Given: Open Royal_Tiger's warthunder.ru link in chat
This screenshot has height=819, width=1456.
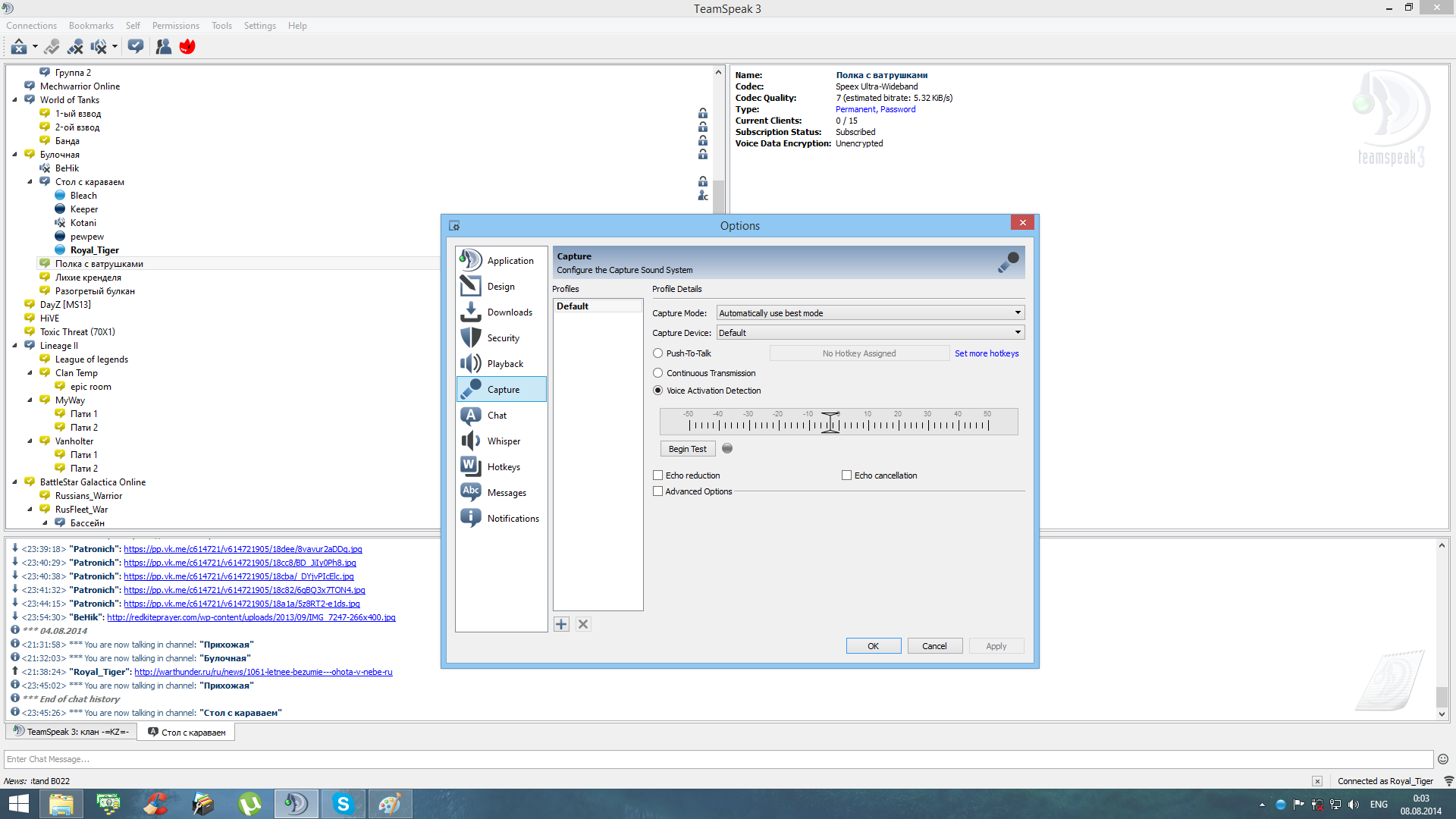Looking at the screenshot, I should click(x=263, y=672).
